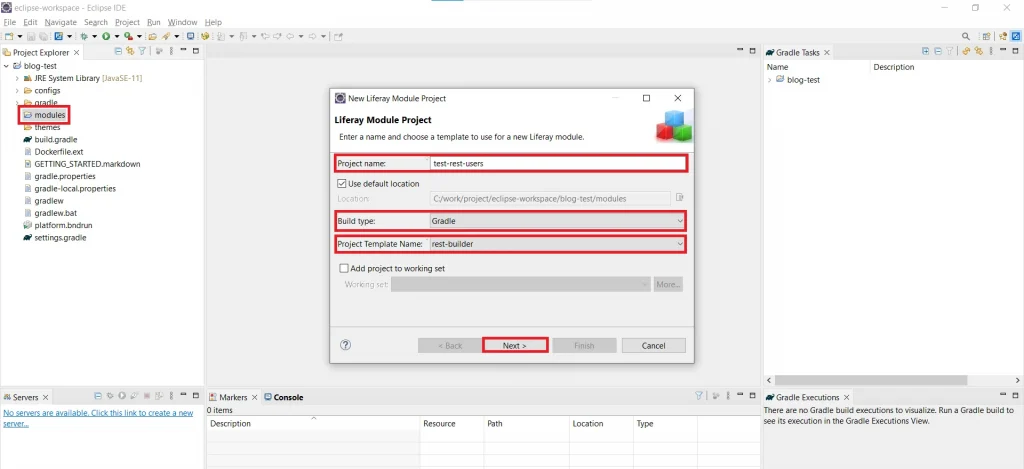This screenshot has width=1024, height=469.
Task: Click the Search magnifier icon at top right
Action: (966, 36)
